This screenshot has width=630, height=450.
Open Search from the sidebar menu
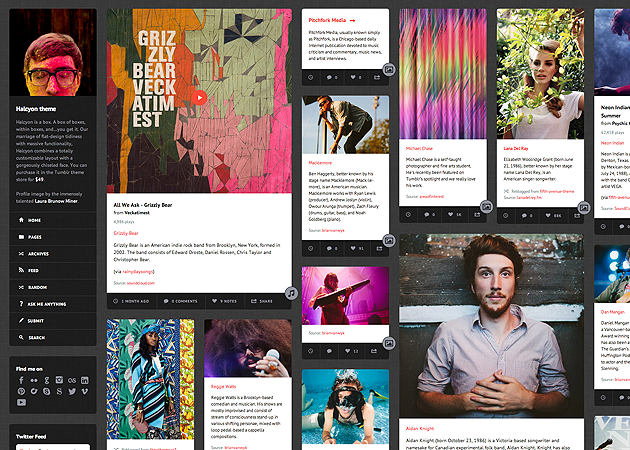pos(37,337)
